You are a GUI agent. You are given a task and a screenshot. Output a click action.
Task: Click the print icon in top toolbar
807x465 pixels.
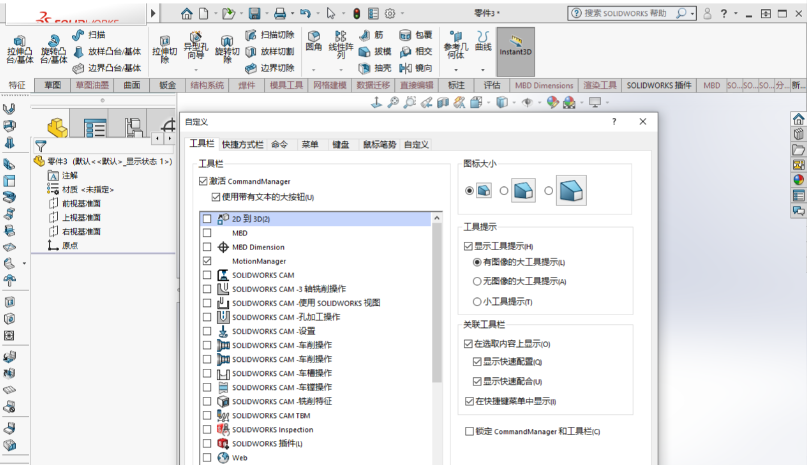280,13
